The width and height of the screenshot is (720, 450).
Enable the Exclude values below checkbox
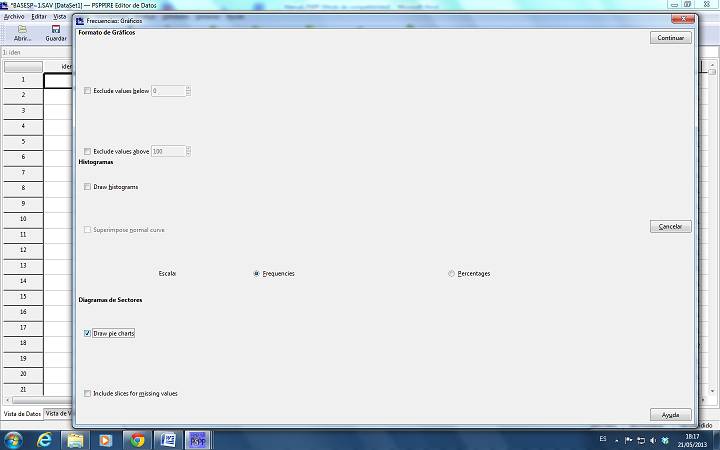tap(88, 91)
